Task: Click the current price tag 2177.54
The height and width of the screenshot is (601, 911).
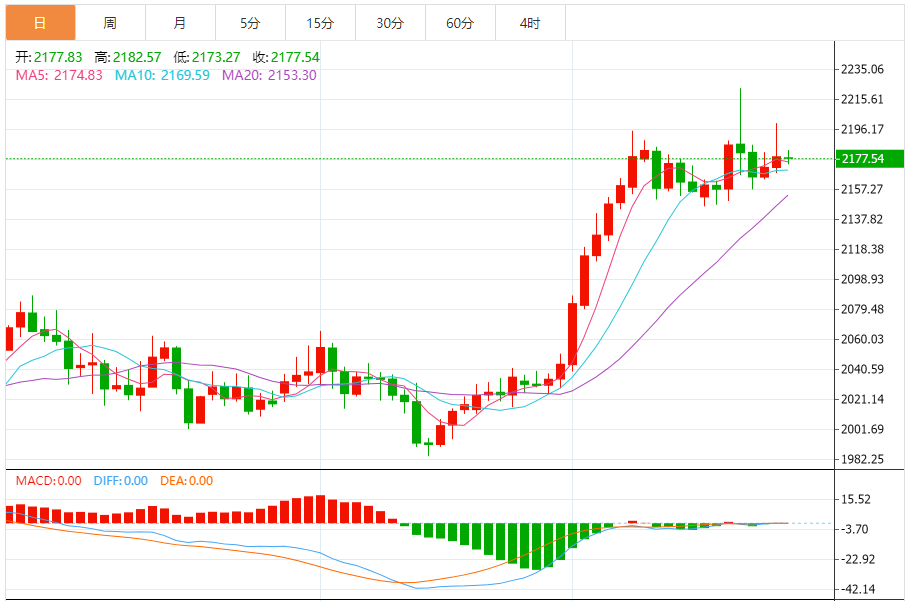Action: (x=870, y=159)
